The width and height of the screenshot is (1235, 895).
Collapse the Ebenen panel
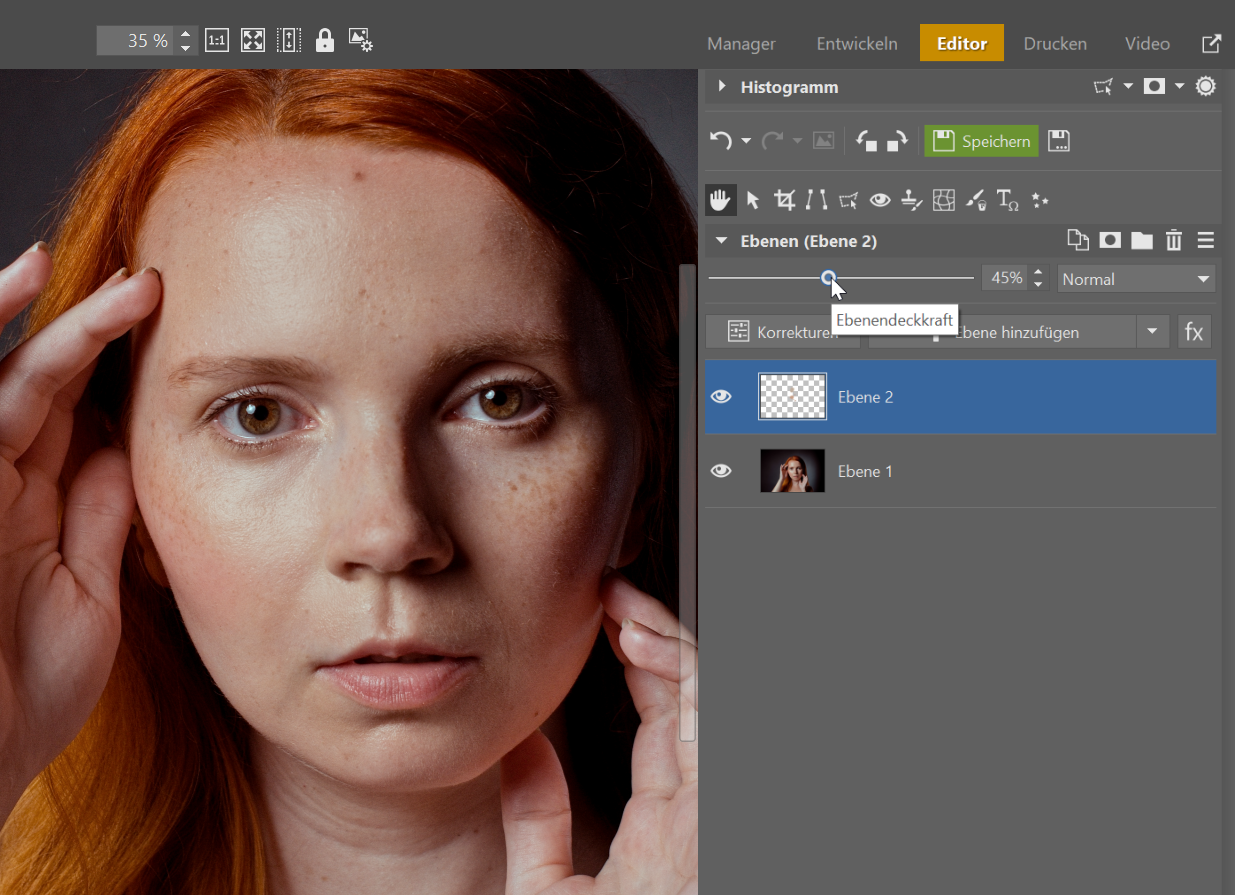tap(721, 241)
